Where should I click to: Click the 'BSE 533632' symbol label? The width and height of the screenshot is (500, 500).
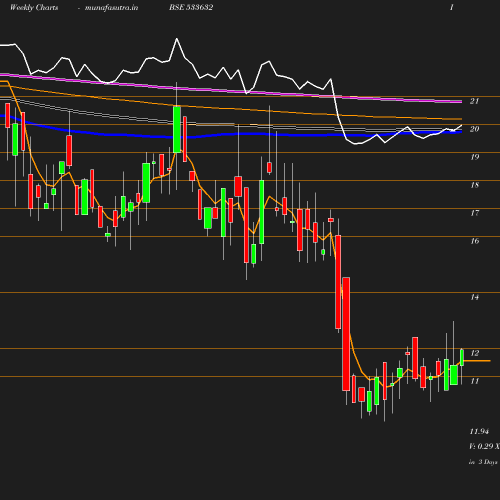pos(191,7)
